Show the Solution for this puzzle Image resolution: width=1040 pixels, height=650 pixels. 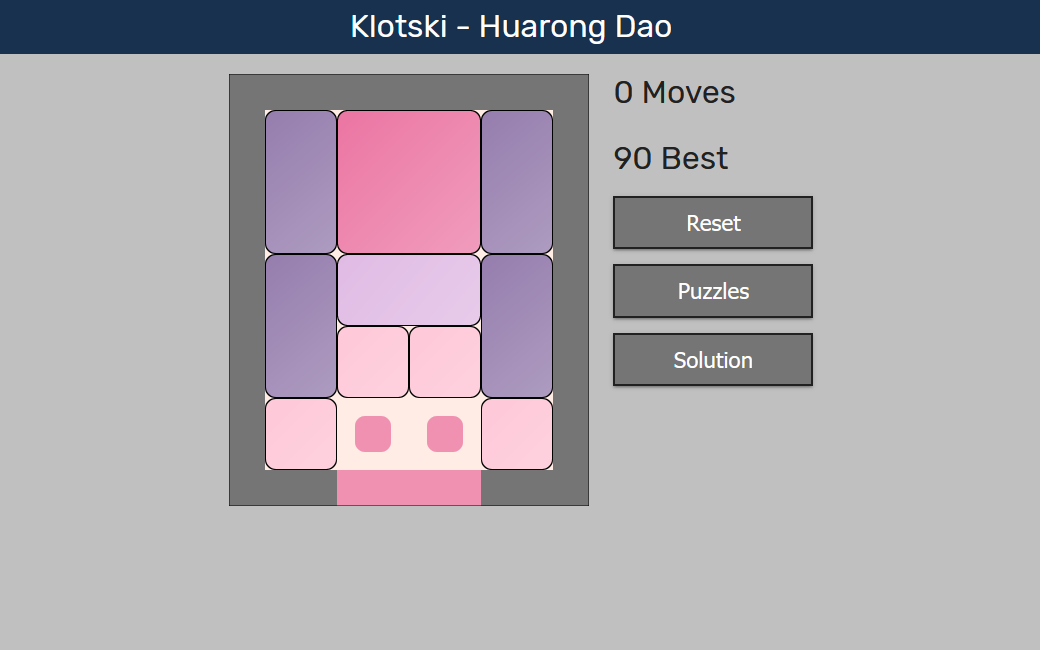712,359
